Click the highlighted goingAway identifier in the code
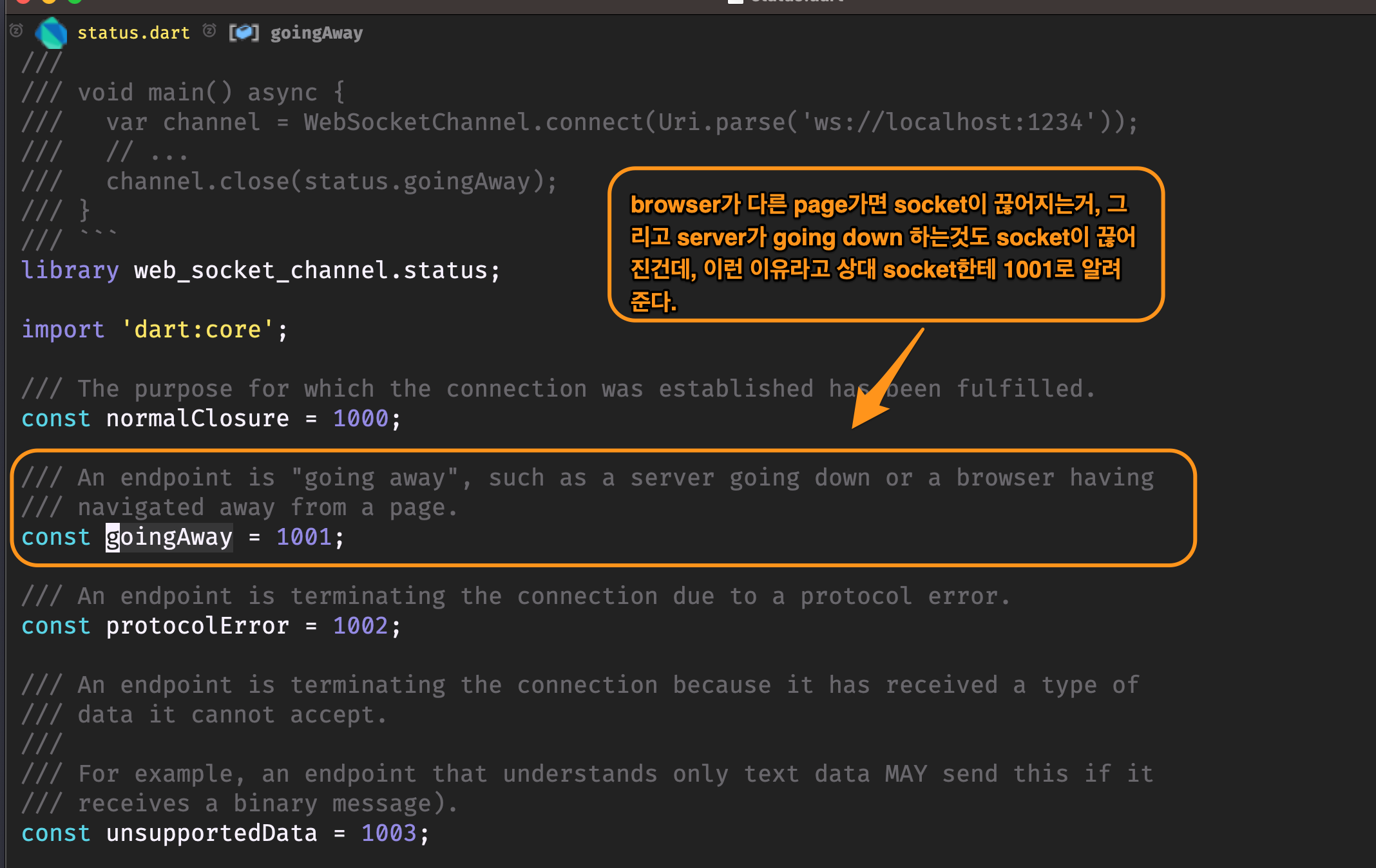This screenshot has height=868, width=1376. point(169,536)
